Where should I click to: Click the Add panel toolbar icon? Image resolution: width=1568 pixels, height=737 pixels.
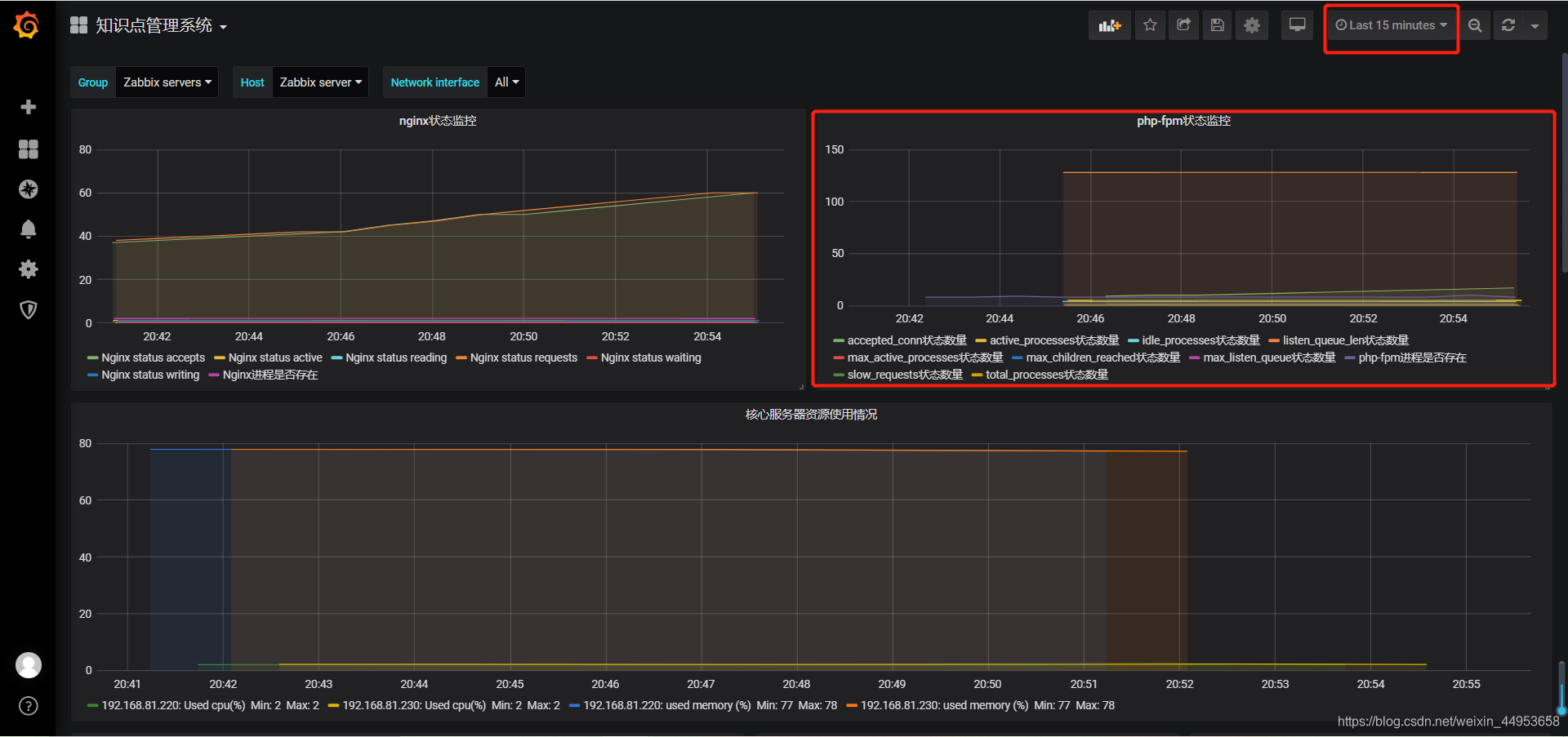(1110, 25)
